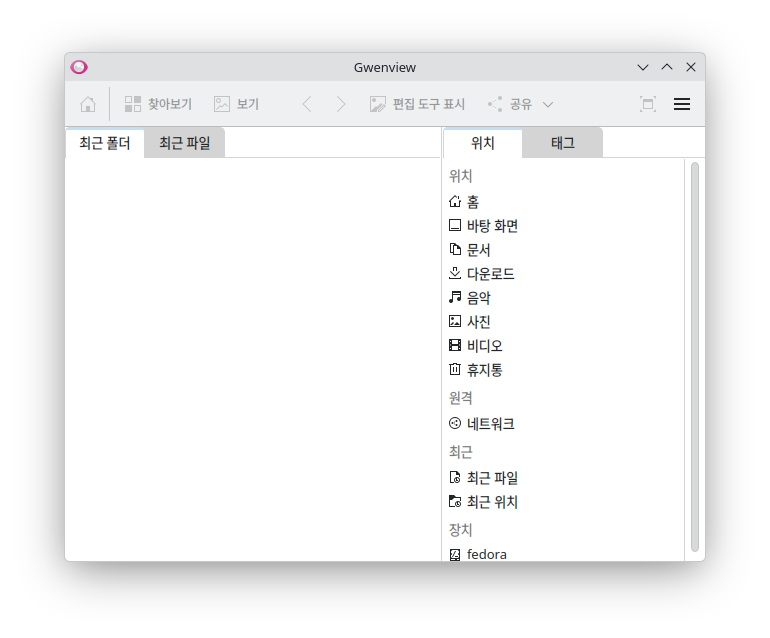Switch to 보기 view mode
This screenshot has width=770, height=638.
[237, 104]
